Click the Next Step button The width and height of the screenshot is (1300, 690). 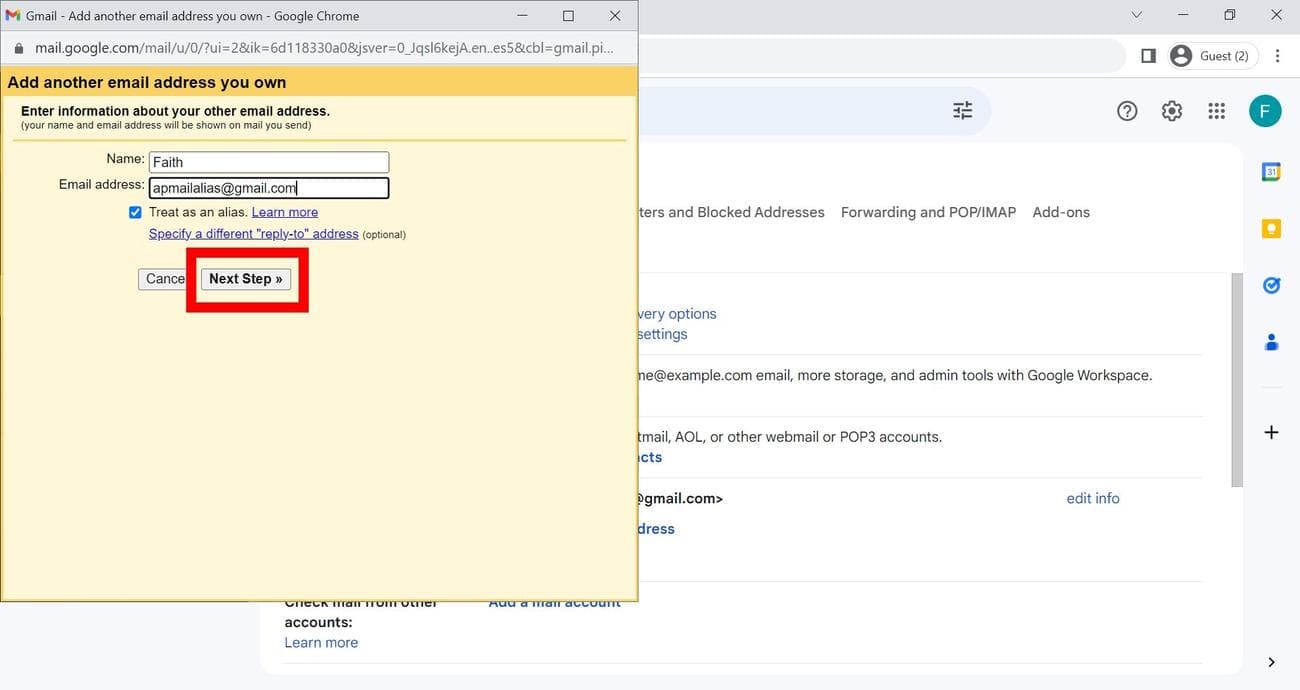[246, 279]
